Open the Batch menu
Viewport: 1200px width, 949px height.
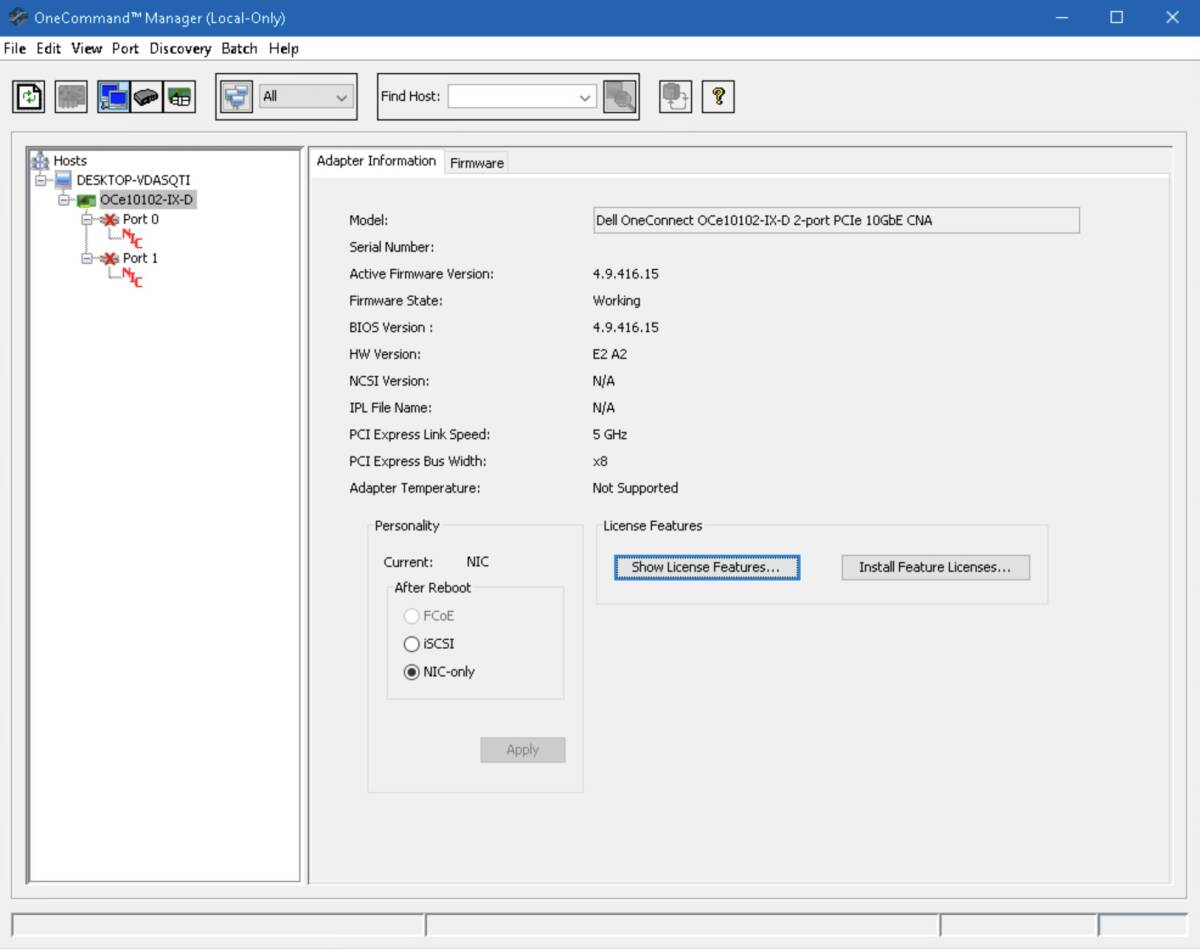click(x=239, y=48)
